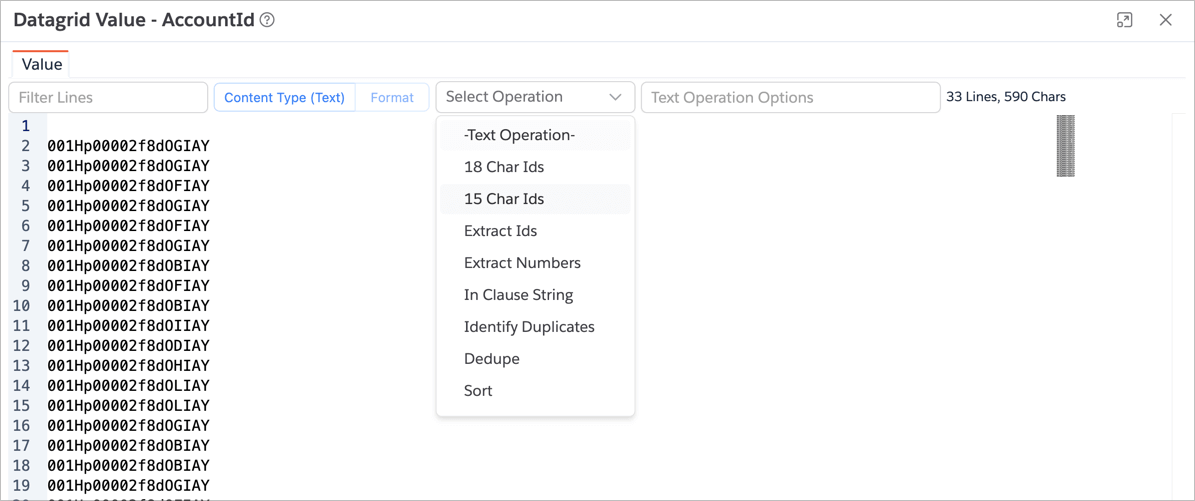Close the Datagrid Value dialog
This screenshot has height=501, width=1195.
[1165, 20]
